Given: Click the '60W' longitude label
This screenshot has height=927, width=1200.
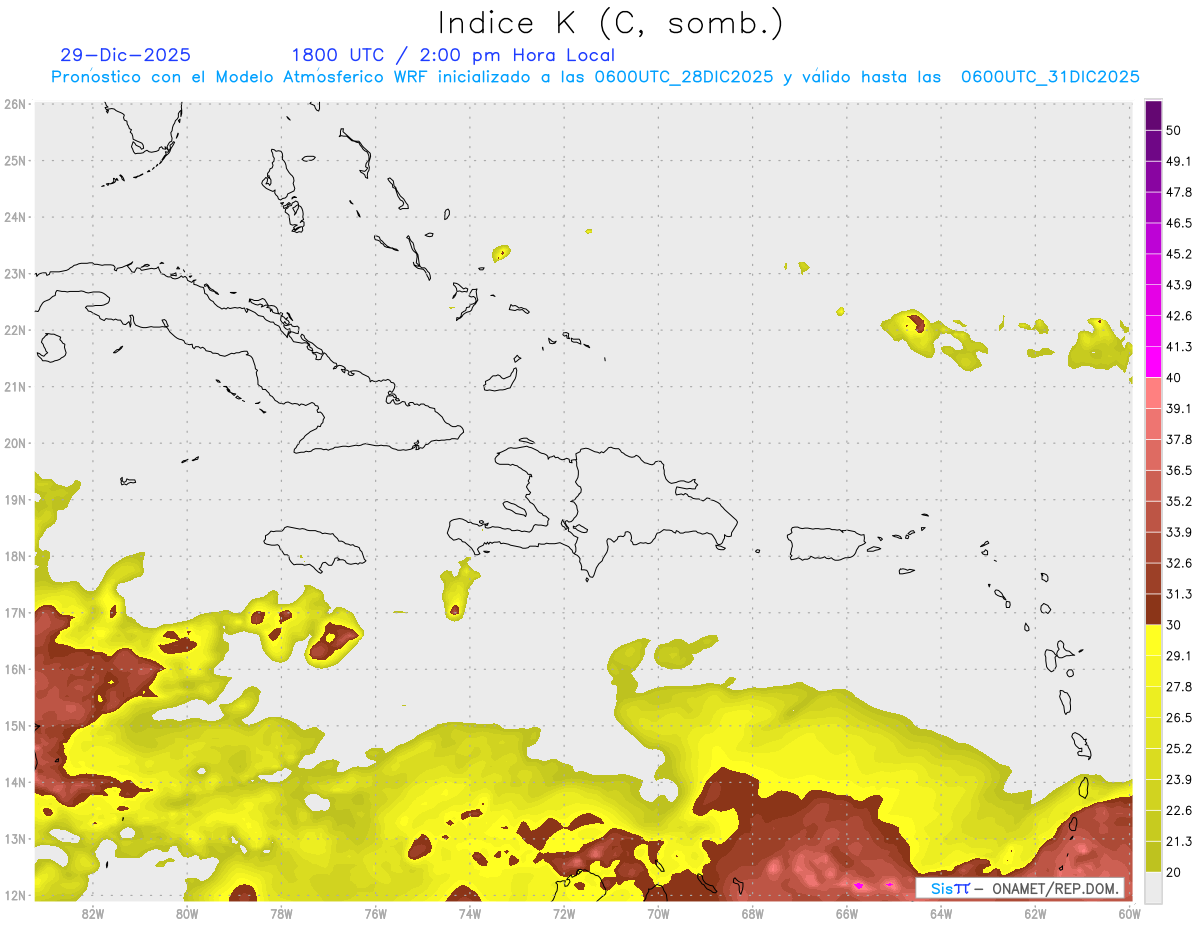Looking at the screenshot, I should [1128, 913].
